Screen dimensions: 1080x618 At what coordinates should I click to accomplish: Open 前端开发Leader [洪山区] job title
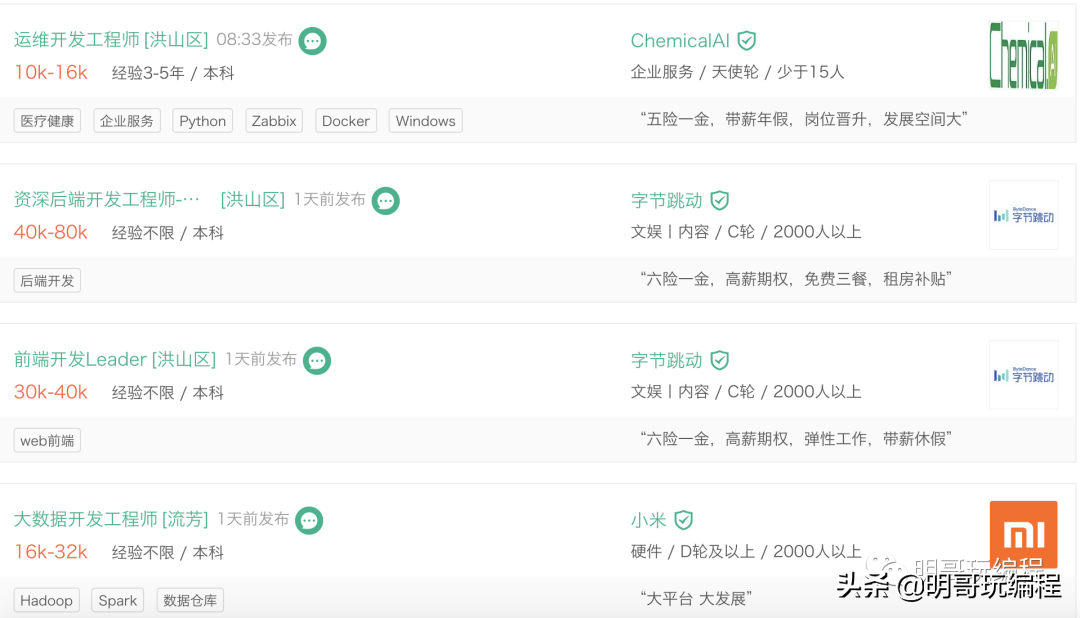115,360
